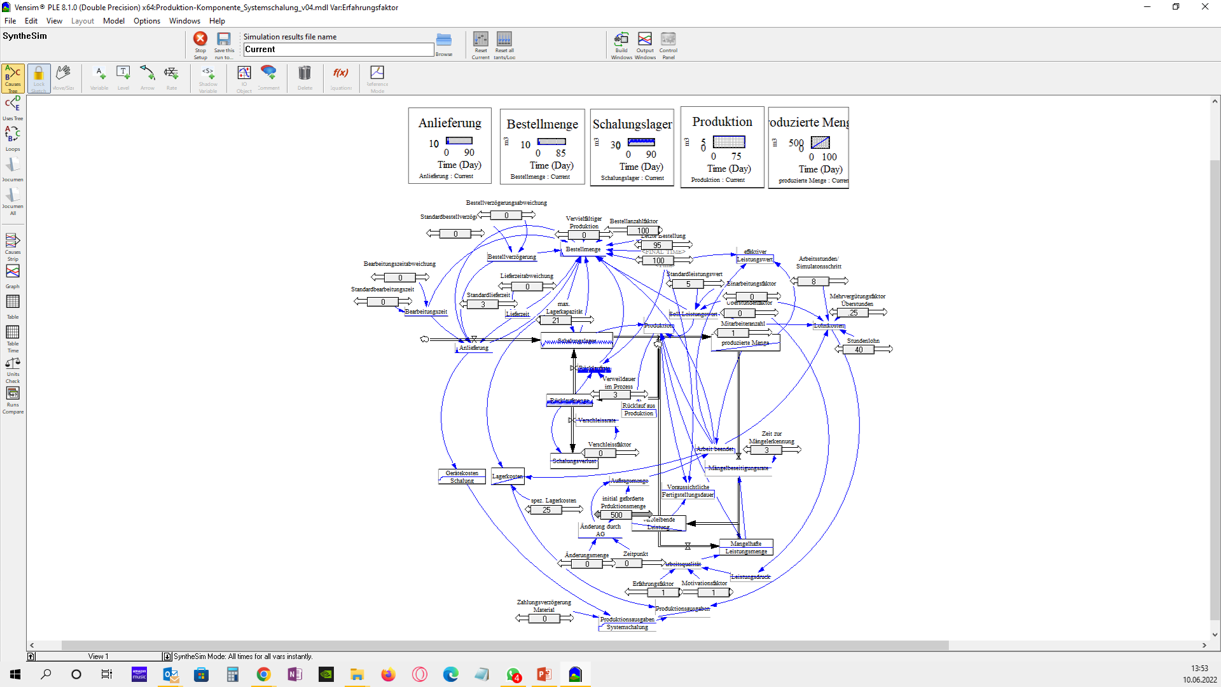This screenshot has width=1221, height=687.
Task: Click Build Windows toolbar button
Action: pos(621,43)
